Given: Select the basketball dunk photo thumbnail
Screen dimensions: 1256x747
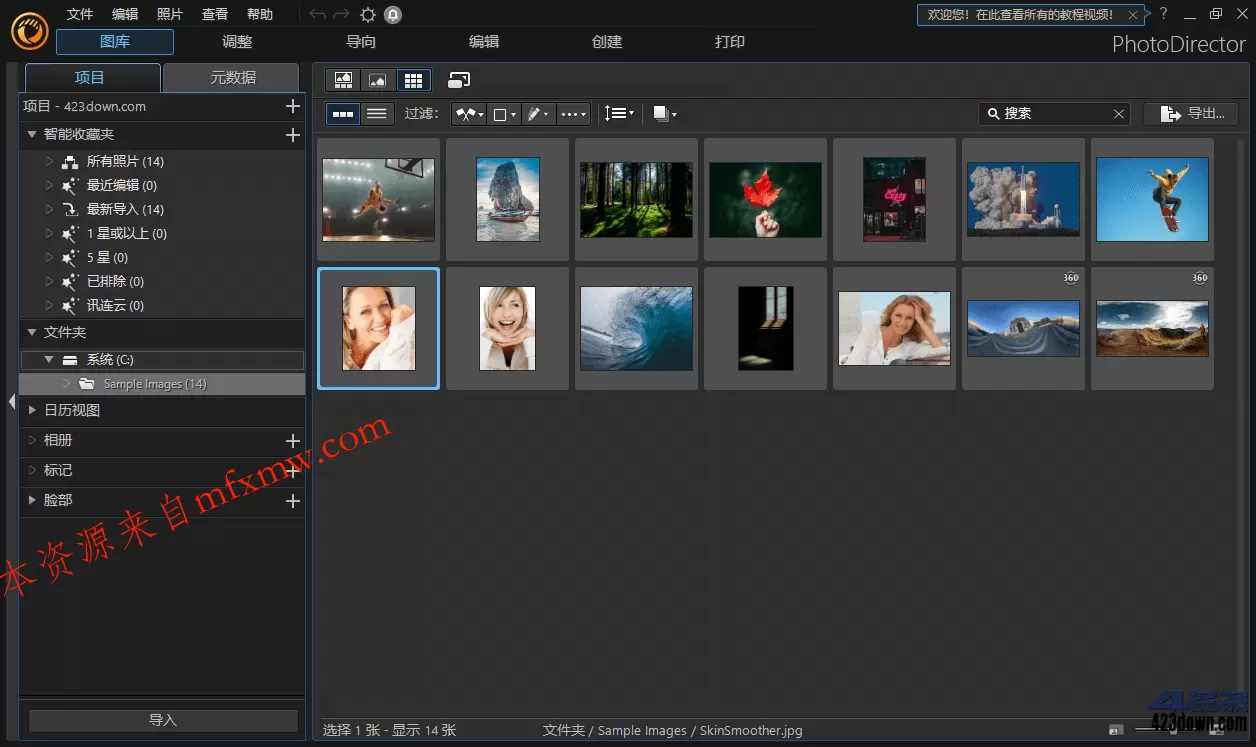Looking at the screenshot, I should pos(378,199).
